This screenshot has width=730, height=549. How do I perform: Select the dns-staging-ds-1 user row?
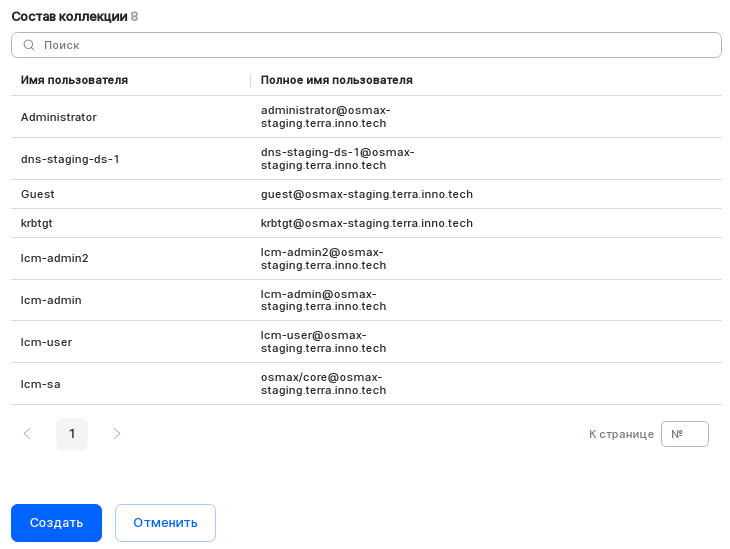pos(70,159)
